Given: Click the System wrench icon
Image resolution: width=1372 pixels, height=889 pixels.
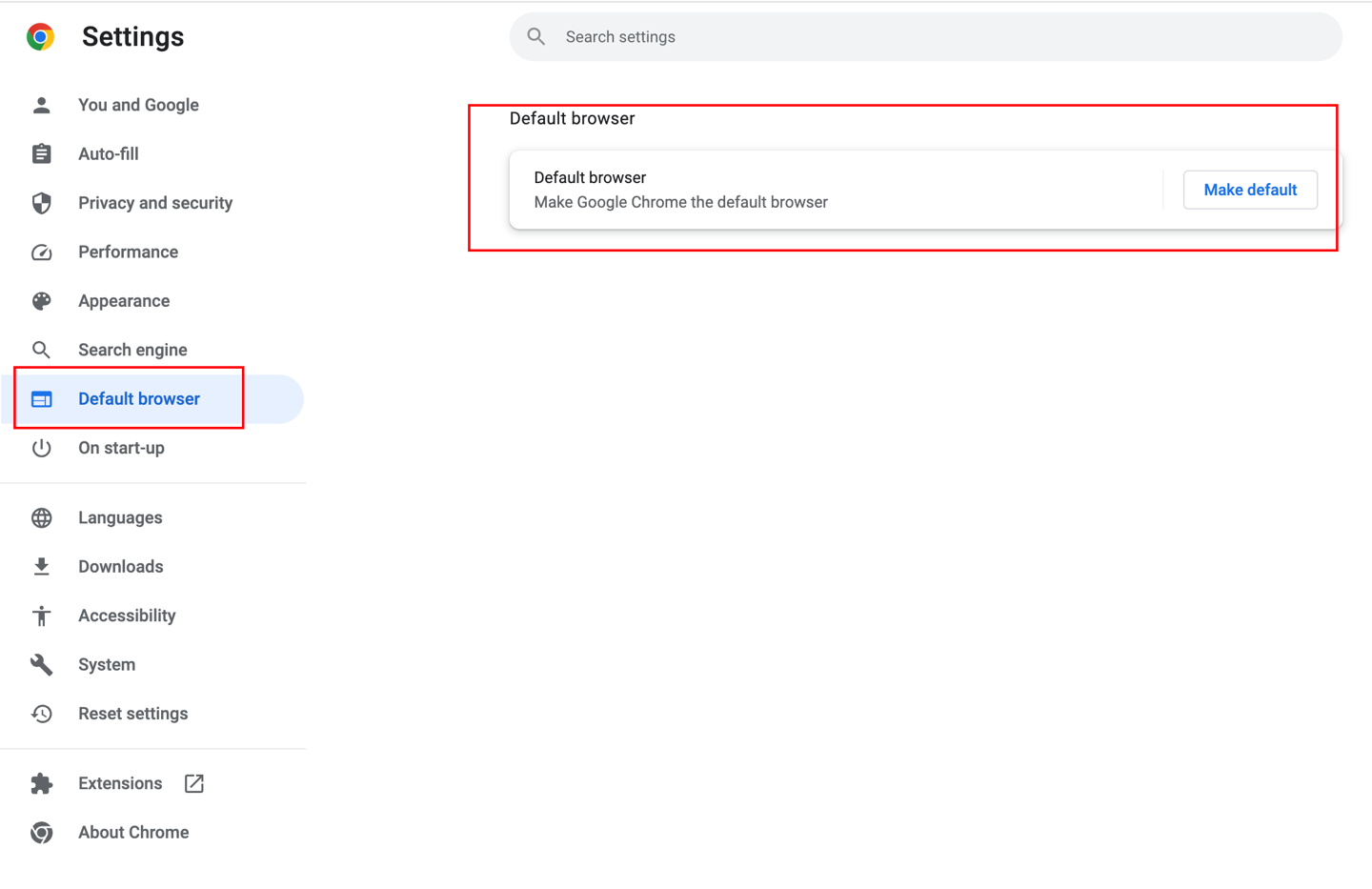Looking at the screenshot, I should point(41,664).
